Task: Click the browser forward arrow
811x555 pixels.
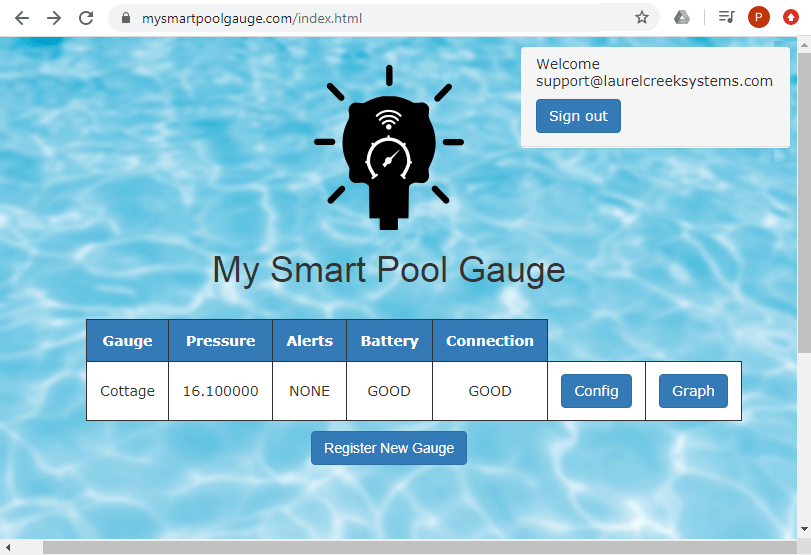Action: pyautogui.click(x=54, y=18)
